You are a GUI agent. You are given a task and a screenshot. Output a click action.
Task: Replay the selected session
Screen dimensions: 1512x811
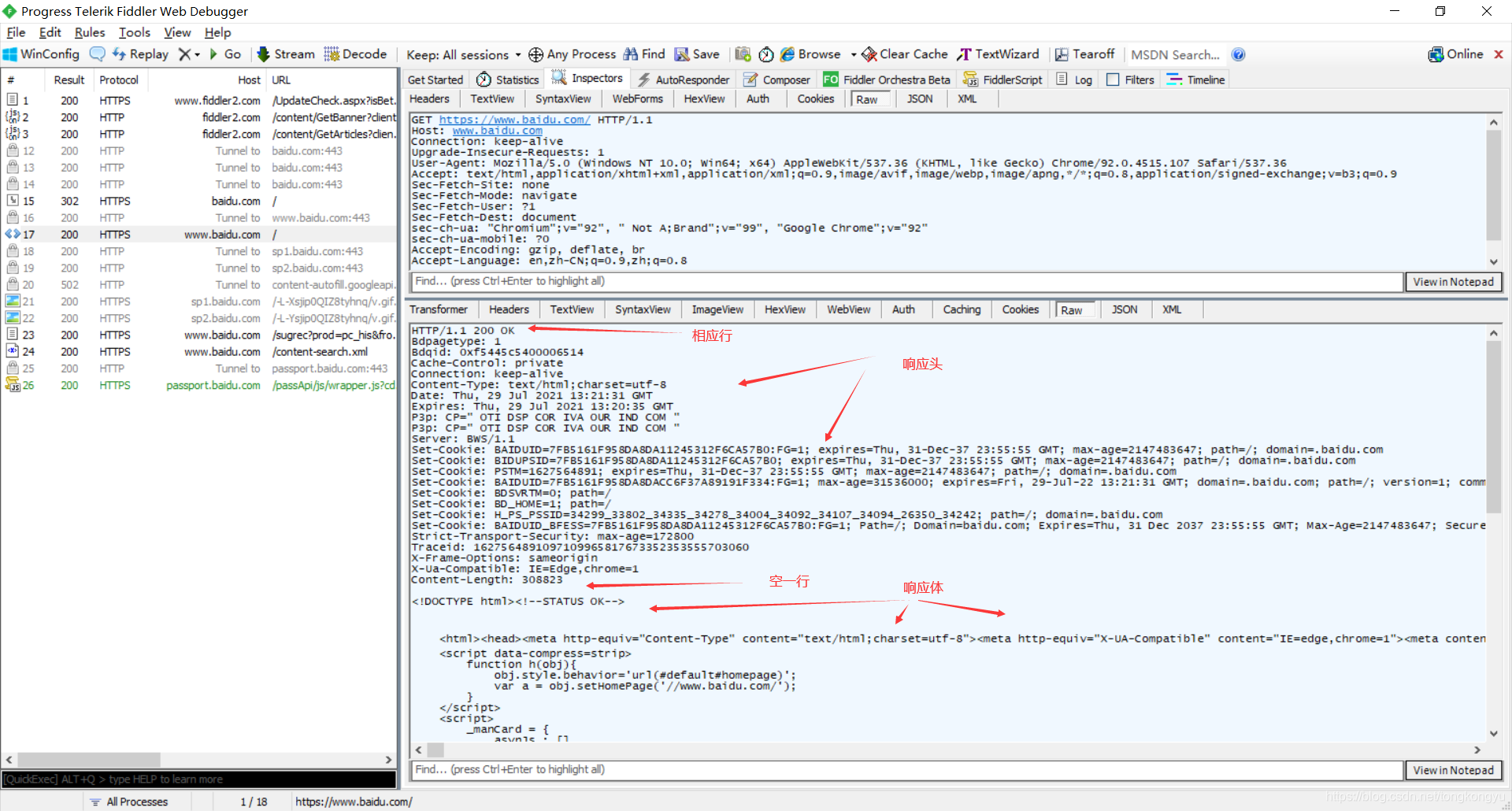coord(140,54)
